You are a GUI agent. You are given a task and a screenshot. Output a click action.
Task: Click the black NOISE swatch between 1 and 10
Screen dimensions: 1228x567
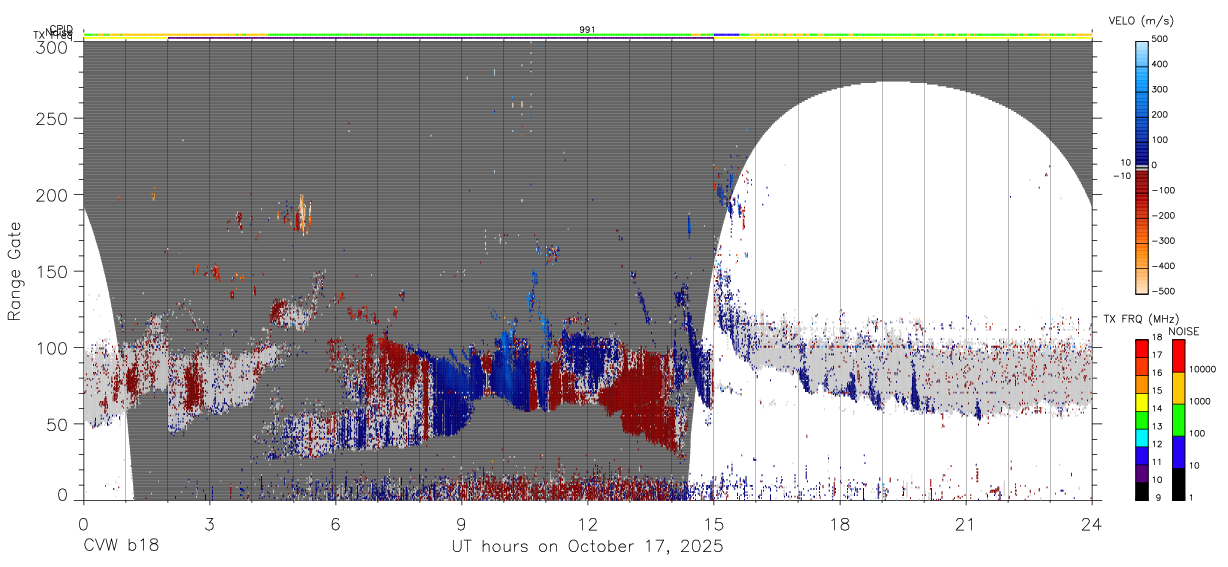point(1177,484)
